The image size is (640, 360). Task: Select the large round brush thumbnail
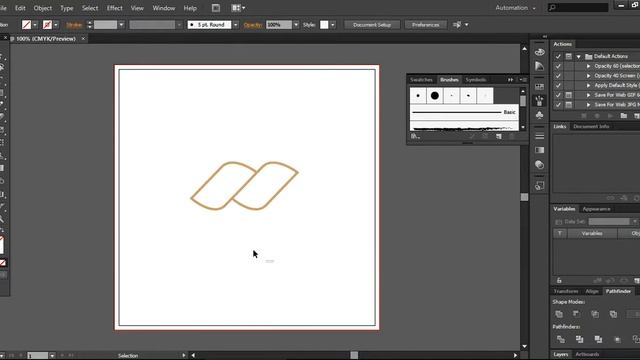coord(435,96)
